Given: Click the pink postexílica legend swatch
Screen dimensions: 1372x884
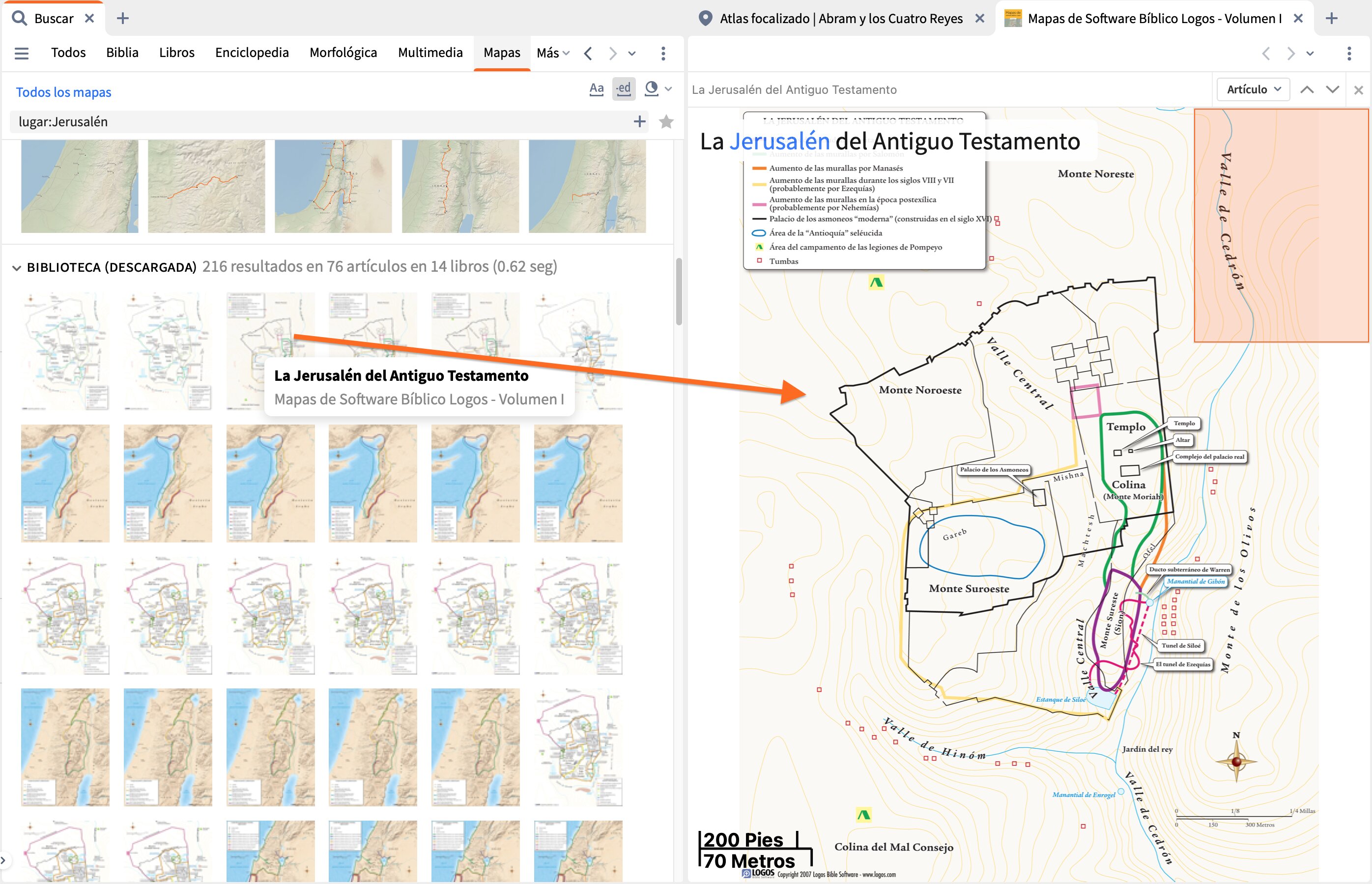Looking at the screenshot, I should (759, 204).
